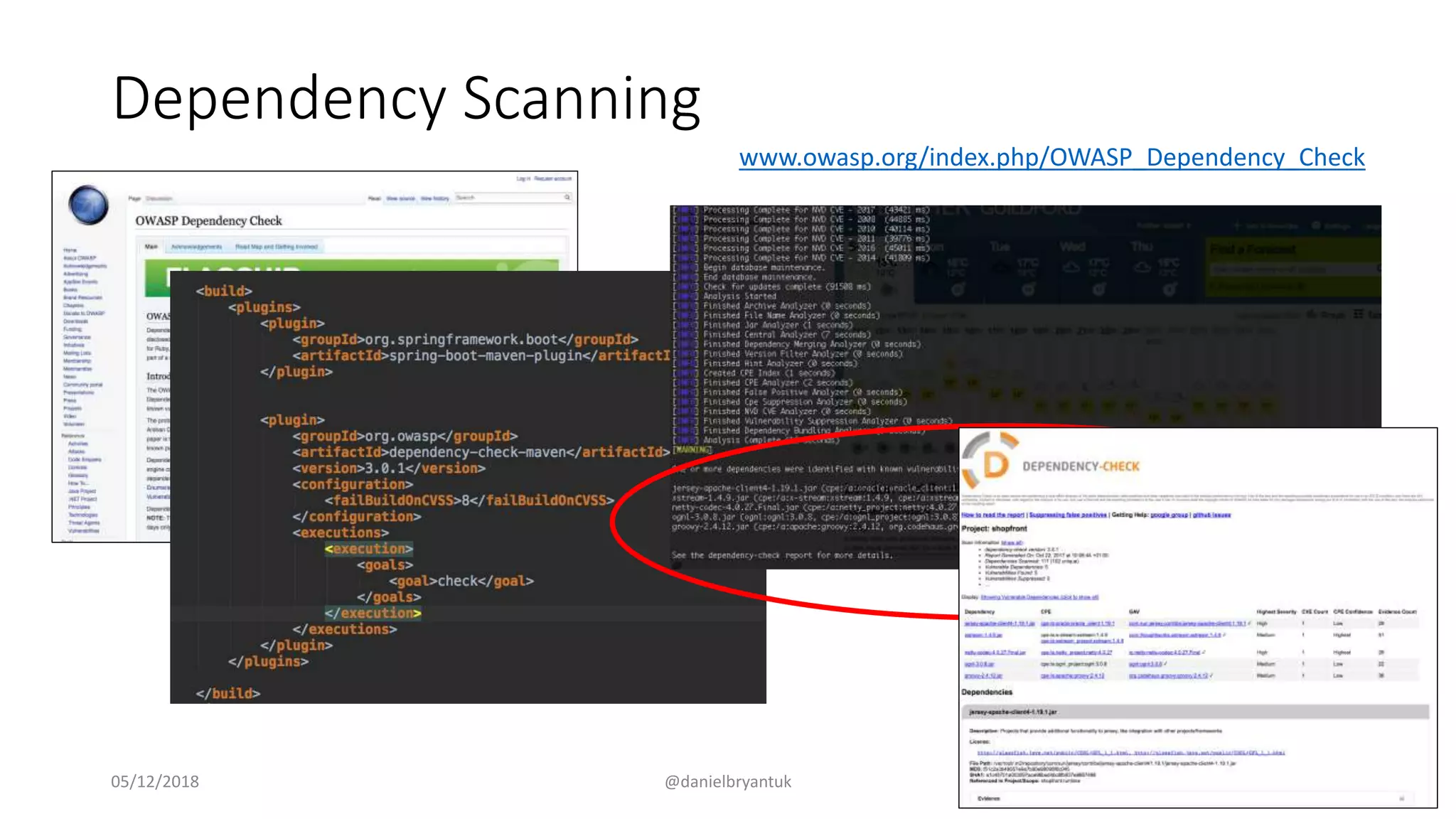Click the org.owasp groupId line

point(405,436)
